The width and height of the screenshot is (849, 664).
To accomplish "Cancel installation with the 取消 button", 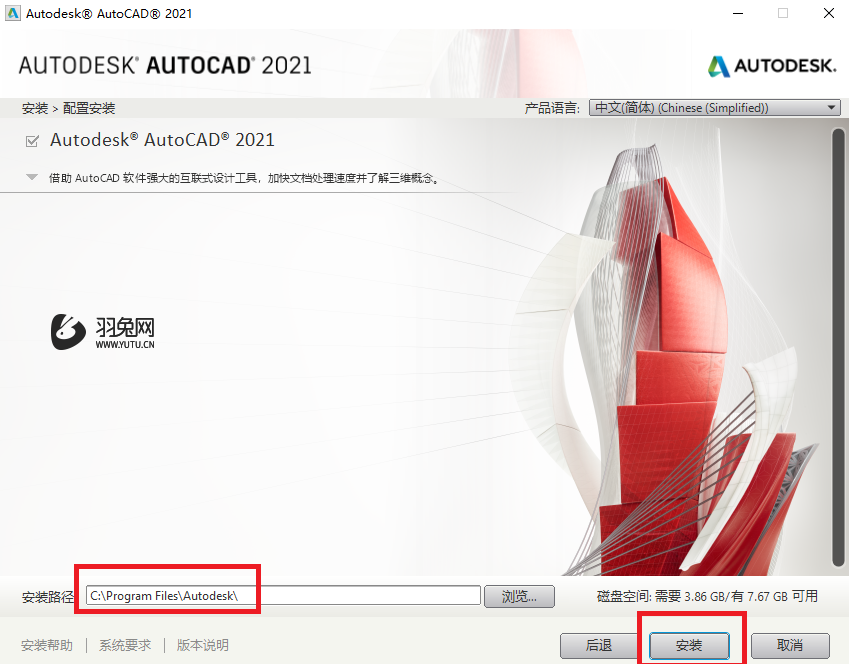I will (790, 646).
